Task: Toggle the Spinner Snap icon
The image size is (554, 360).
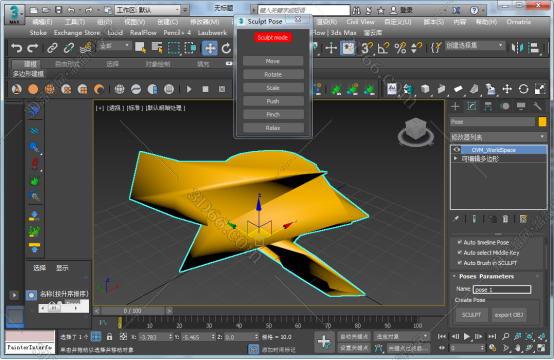Action: (x=416, y=48)
